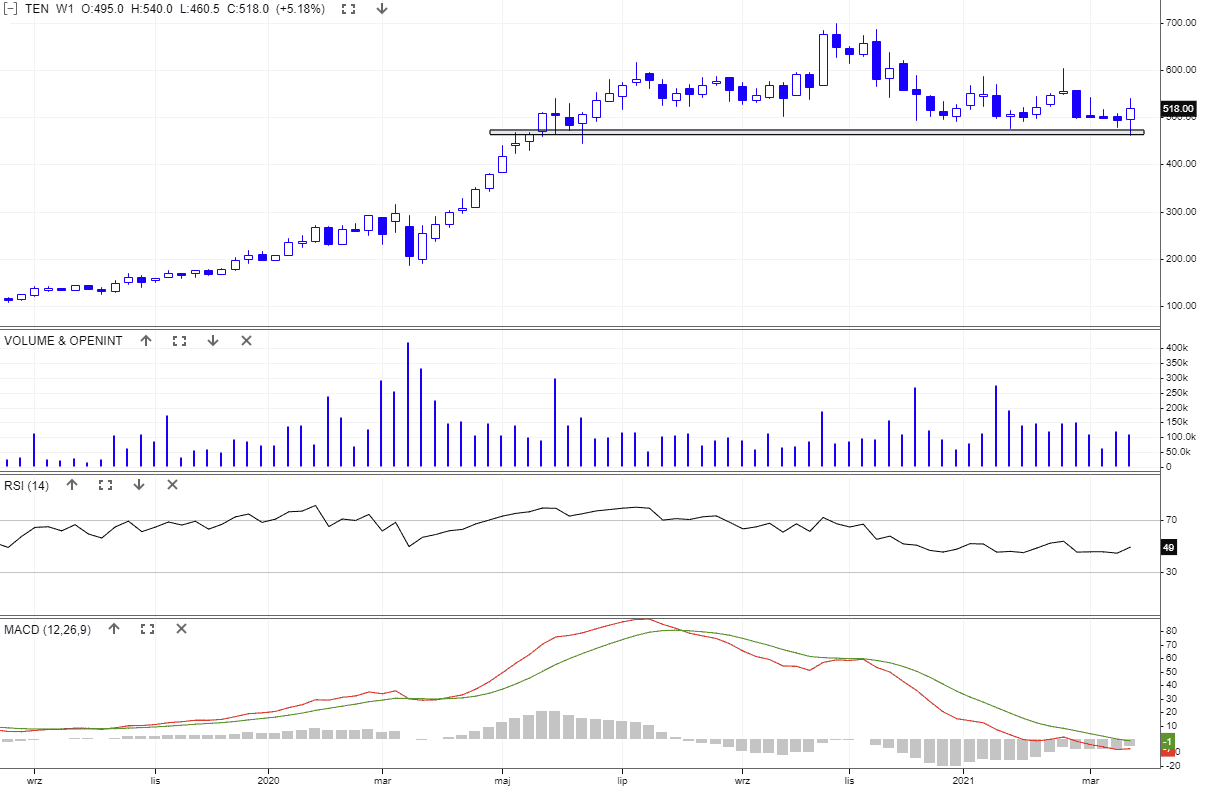1206x789 pixels.
Task: Move the TEN price panel down
Action: (381, 9)
